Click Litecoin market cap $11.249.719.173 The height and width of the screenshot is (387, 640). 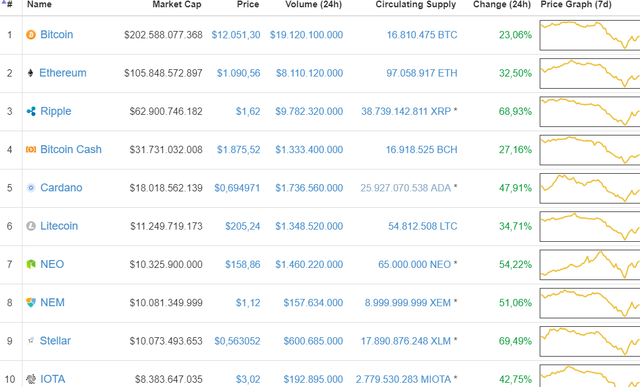point(166,226)
